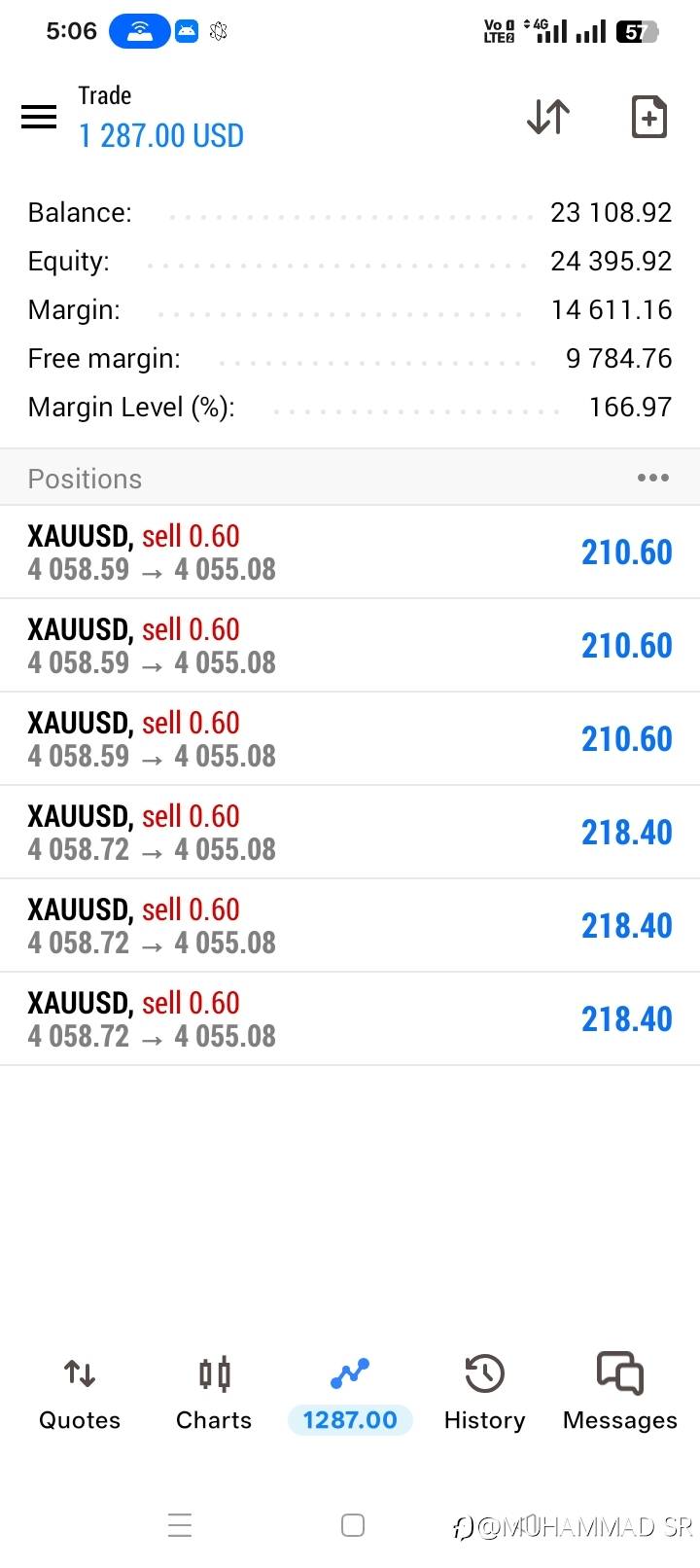The width and height of the screenshot is (700, 1568).
Task: Open the last XAUUSD sell position row
Action: coord(350,1018)
